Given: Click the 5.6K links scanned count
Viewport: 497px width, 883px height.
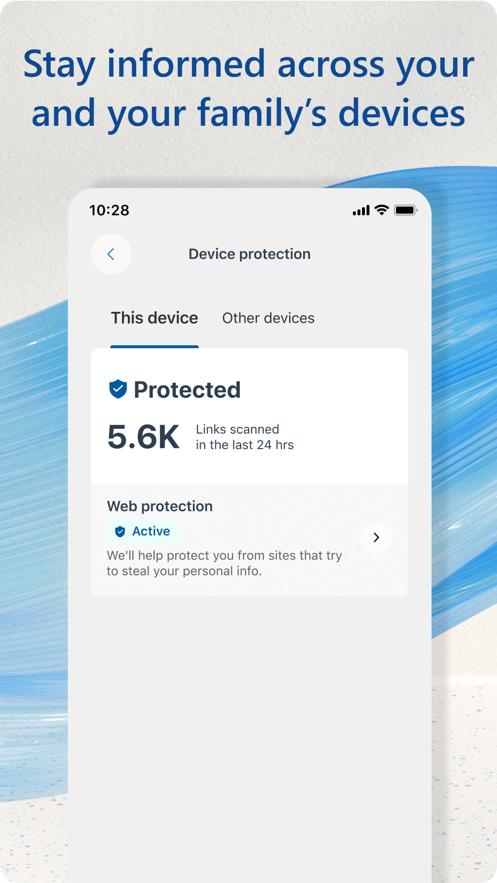Looking at the screenshot, I should click(143, 437).
